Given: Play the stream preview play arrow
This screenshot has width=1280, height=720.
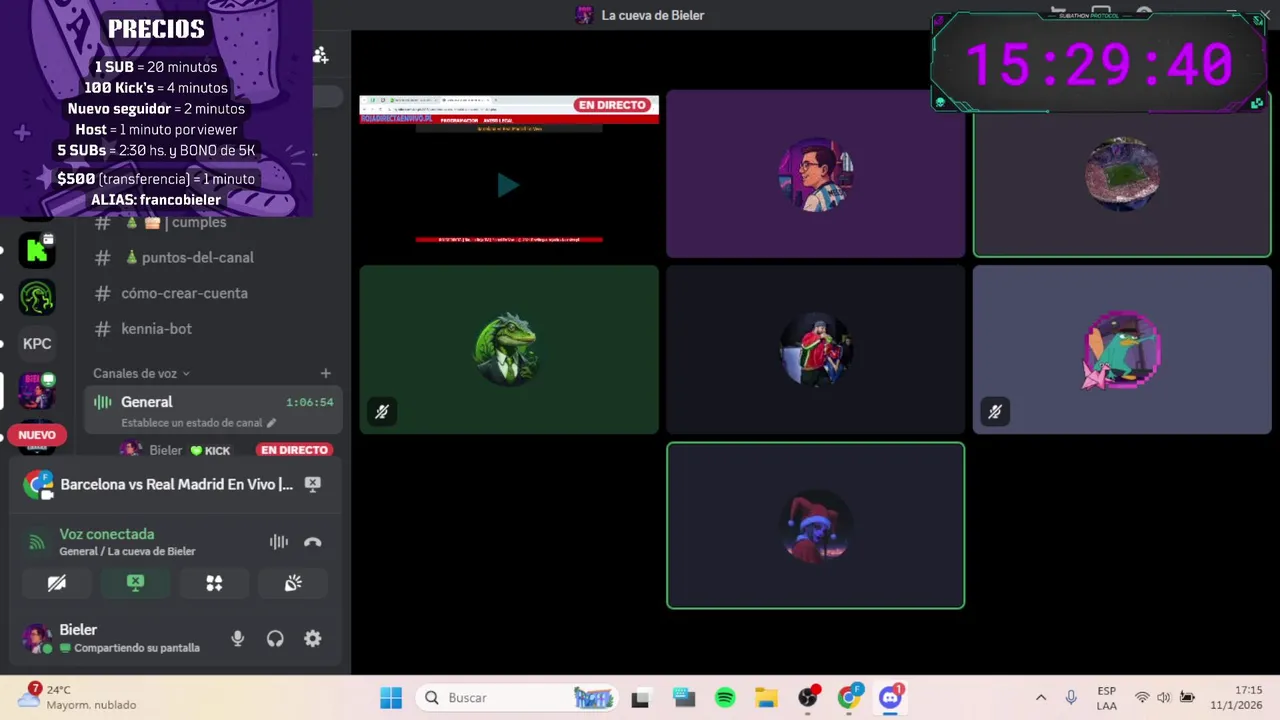Looking at the screenshot, I should [x=508, y=184].
